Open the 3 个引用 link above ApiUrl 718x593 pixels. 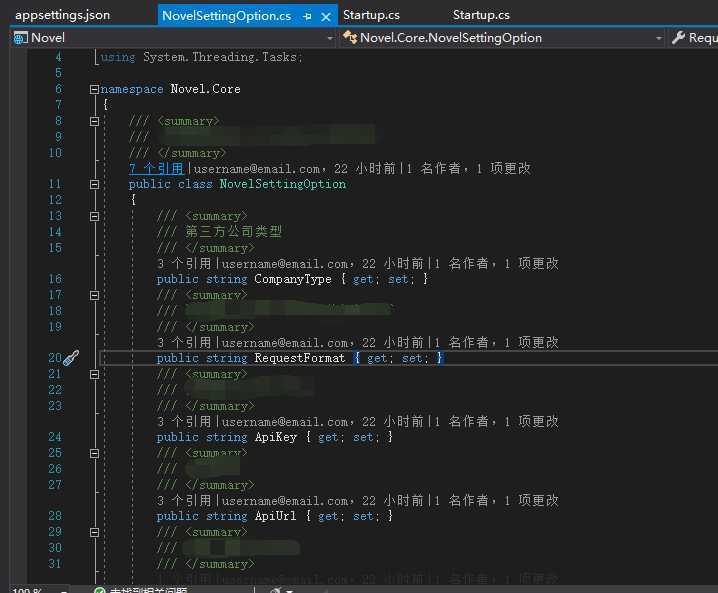[x=184, y=501]
